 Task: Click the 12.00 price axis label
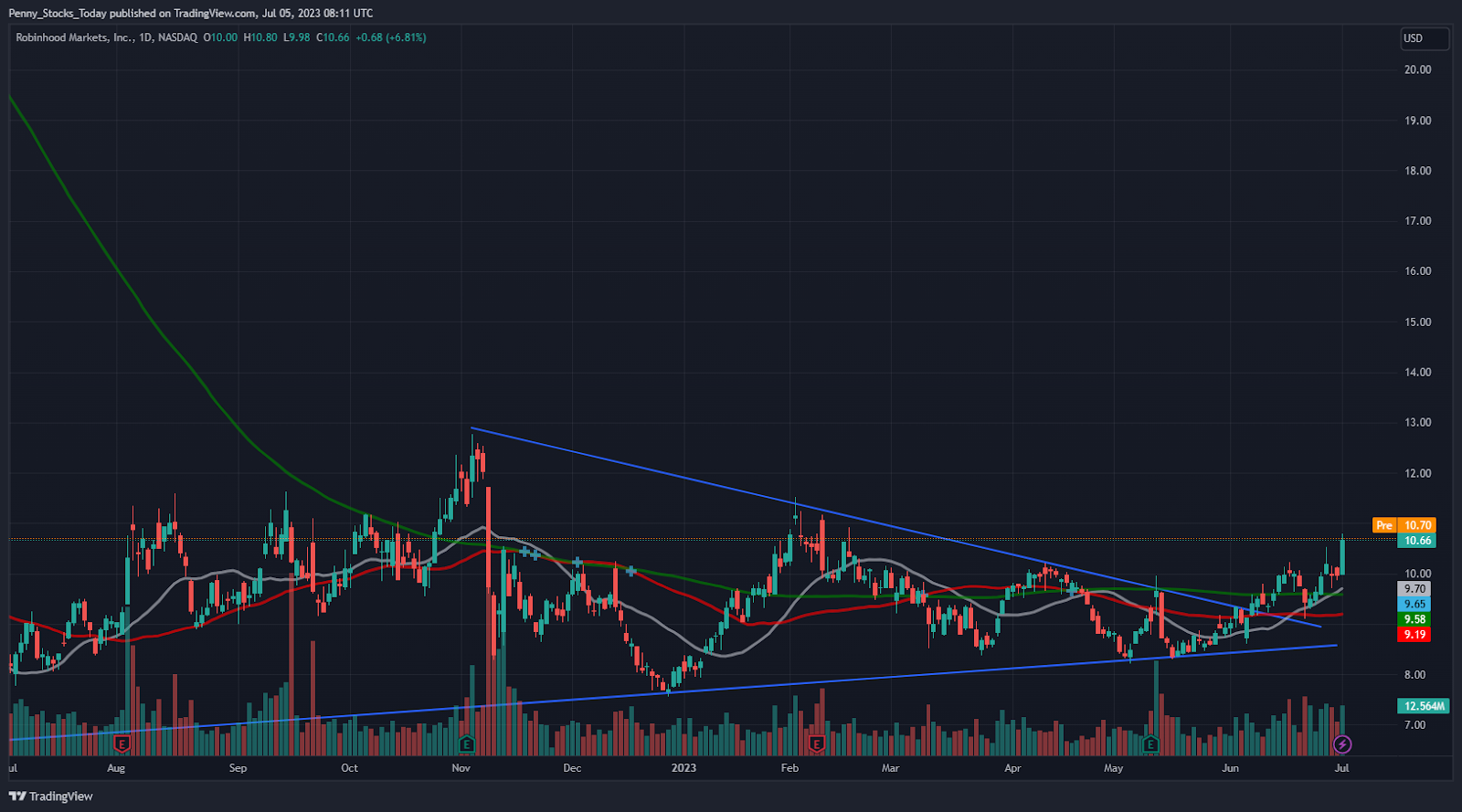coord(1417,473)
